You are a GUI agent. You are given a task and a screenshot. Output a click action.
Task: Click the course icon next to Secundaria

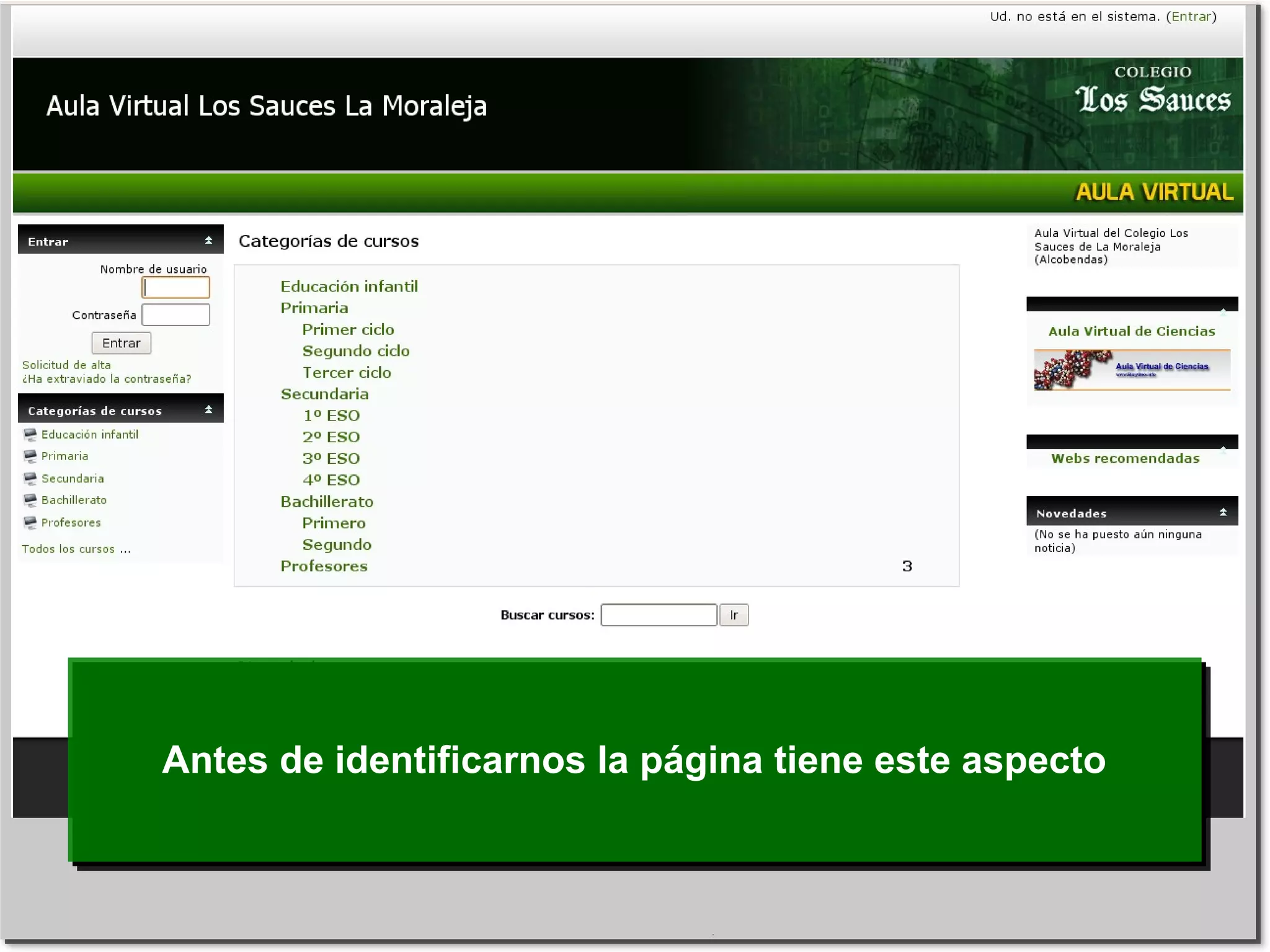(x=30, y=479)
